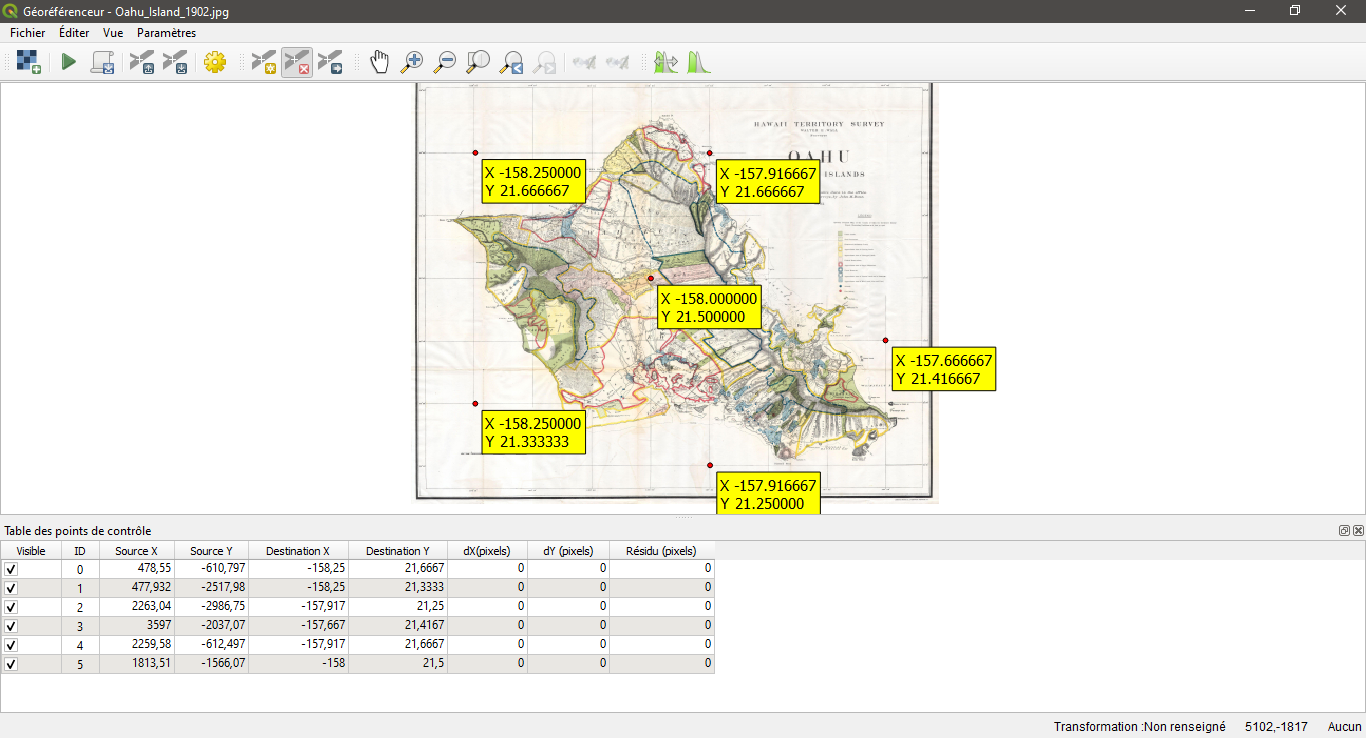Click Source X cell 3597
This screenshot has height=738, width=1366.
137,626
